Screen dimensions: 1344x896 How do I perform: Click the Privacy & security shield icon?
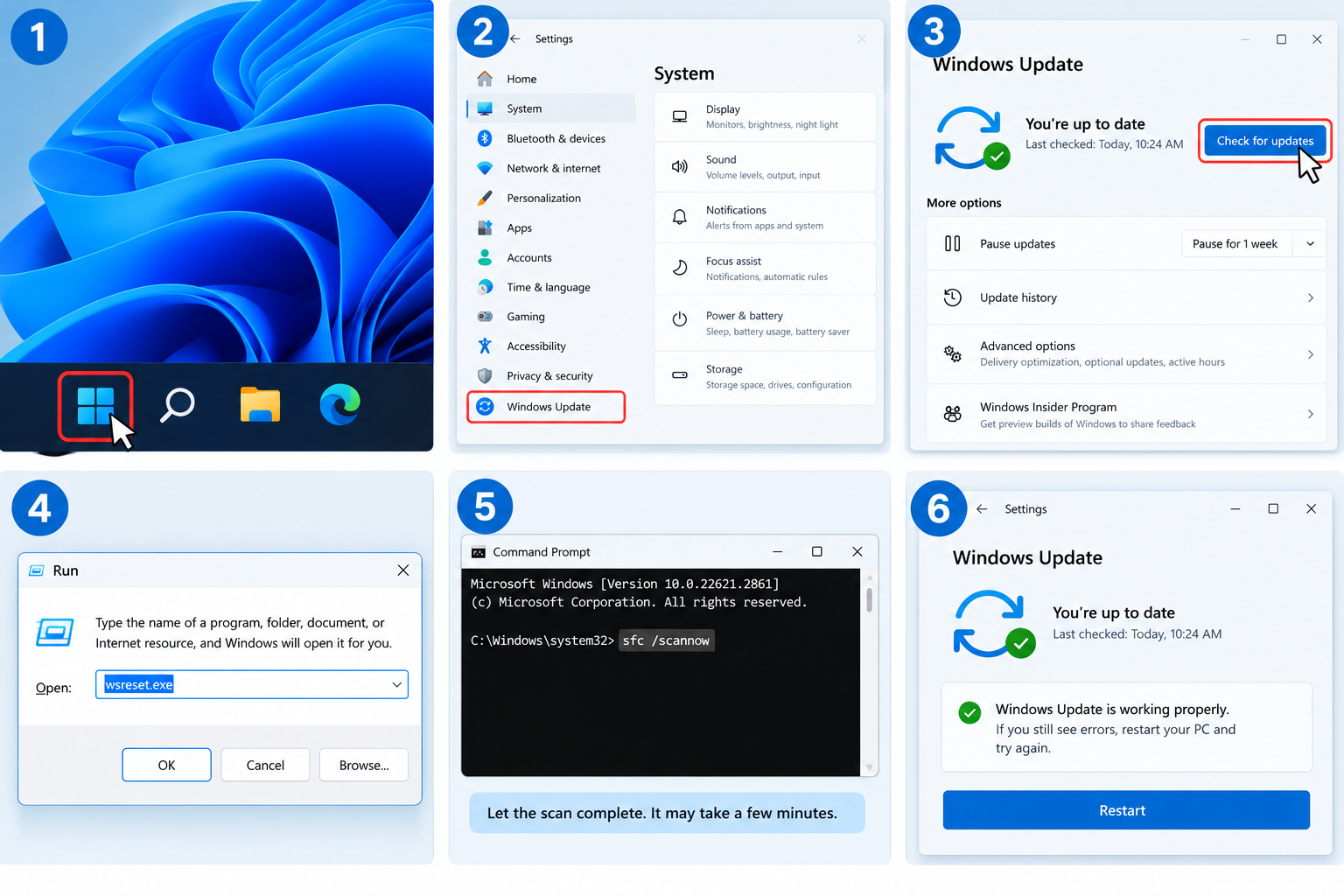coord(485,375)
